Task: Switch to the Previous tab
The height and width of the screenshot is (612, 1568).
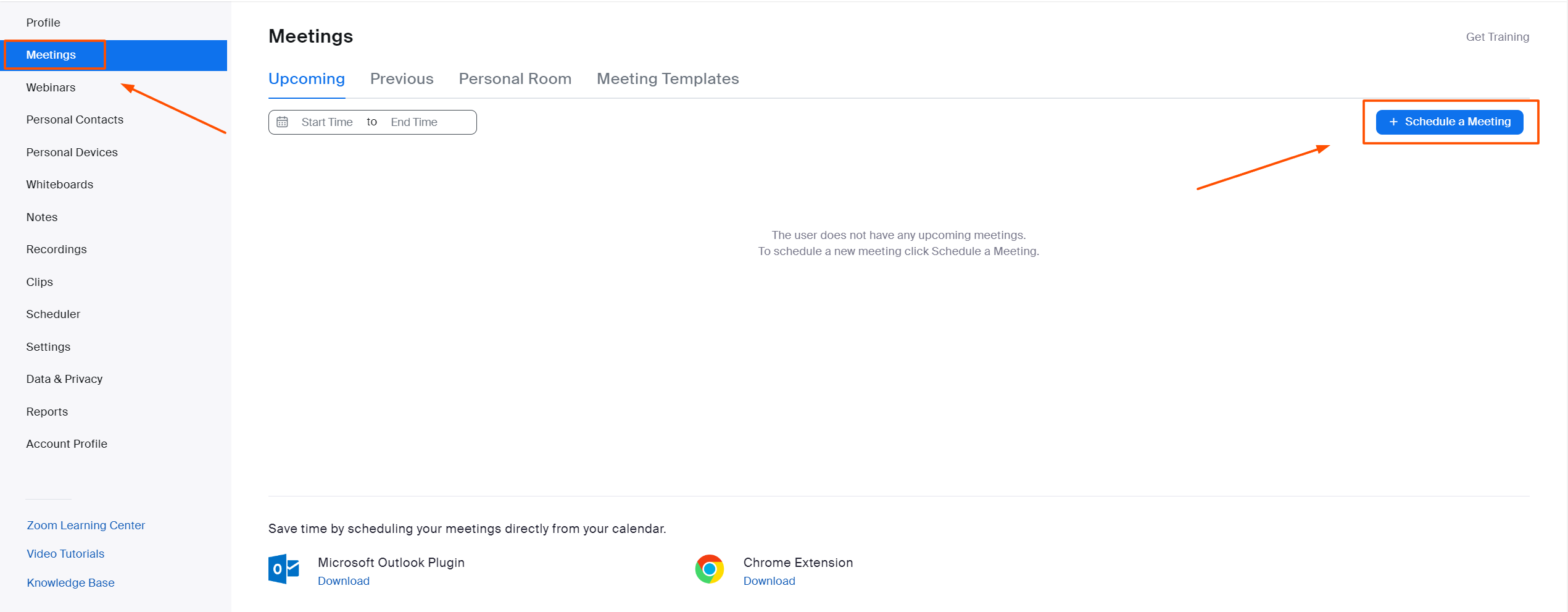Action: click(x=402, y=79)
